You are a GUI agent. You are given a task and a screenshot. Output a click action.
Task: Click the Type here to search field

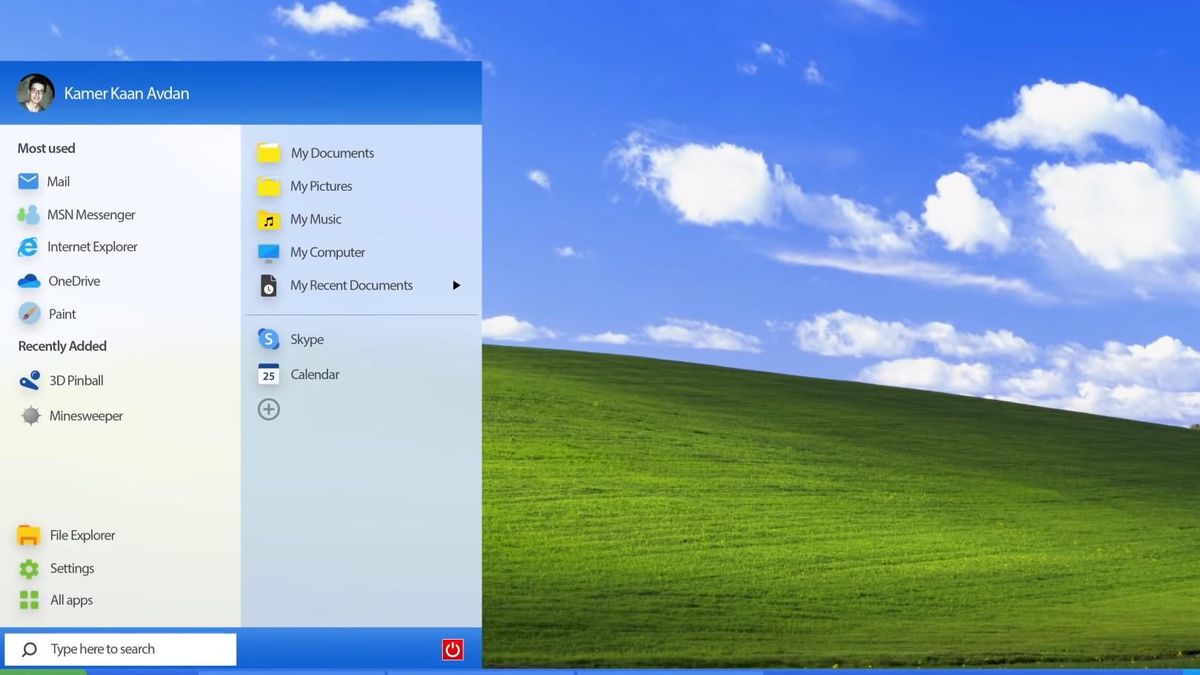(120, 649)
